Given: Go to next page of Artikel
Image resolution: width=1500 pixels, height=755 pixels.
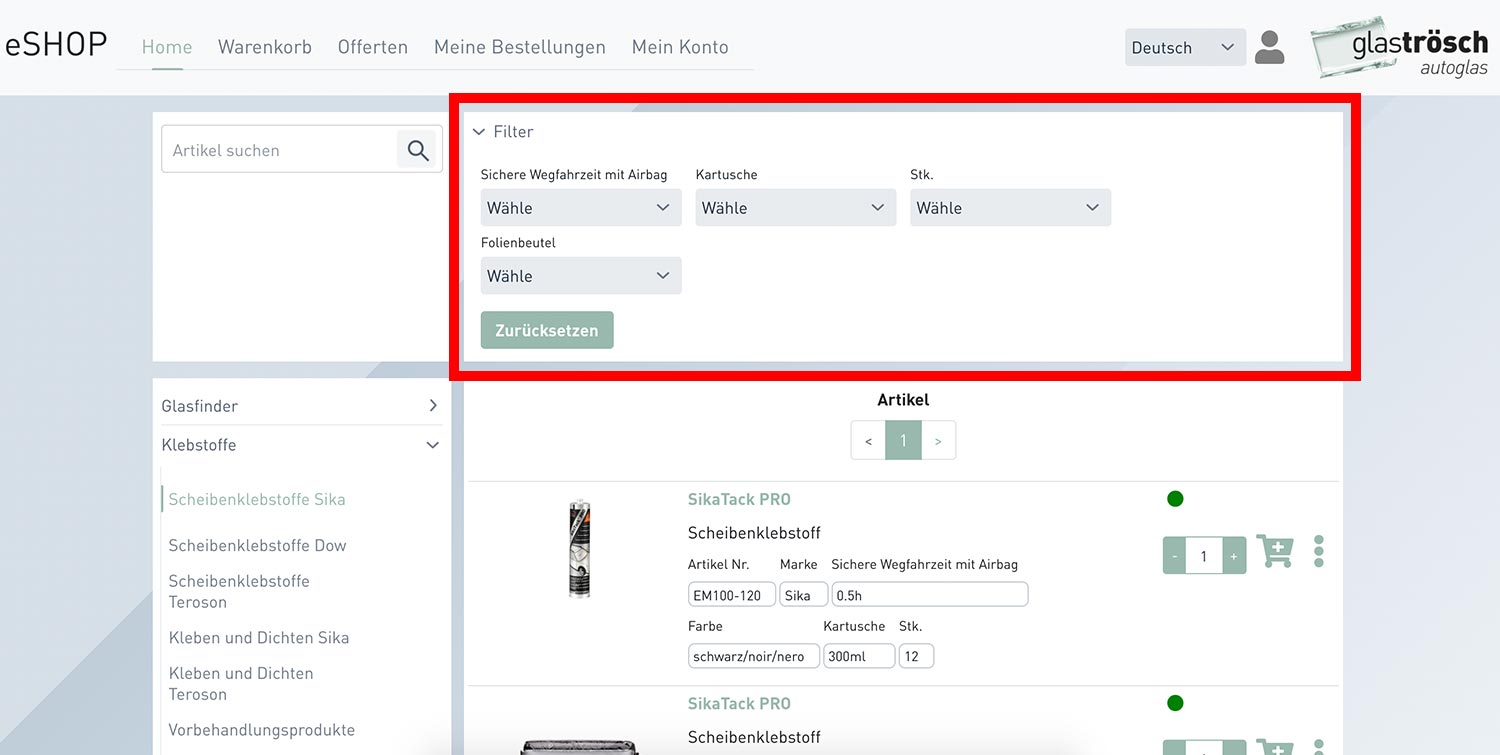Looking at the screenshot, I should 938,441.
